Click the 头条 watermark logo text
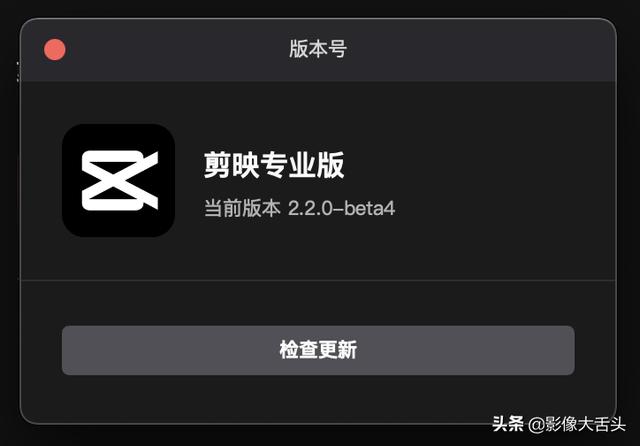 pos(508,424)
